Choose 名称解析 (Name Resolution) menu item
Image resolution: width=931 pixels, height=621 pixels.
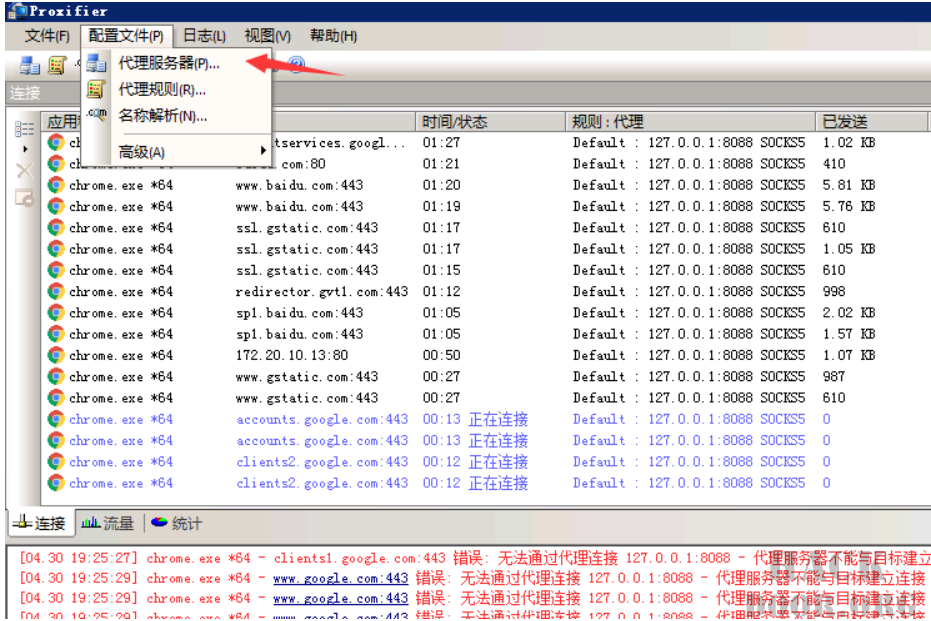tap(162, 115)
